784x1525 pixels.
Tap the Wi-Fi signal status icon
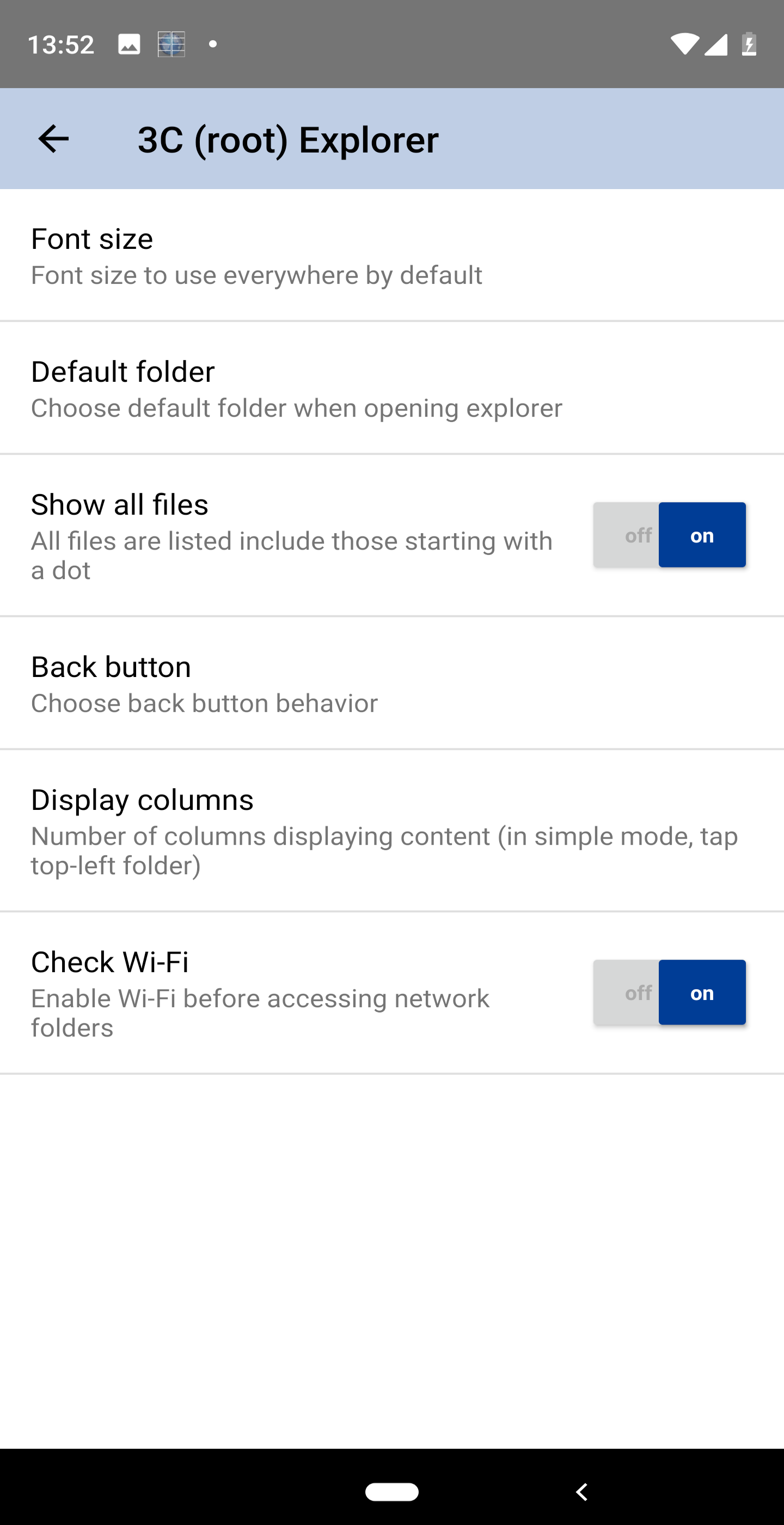(x=684, y=45)
